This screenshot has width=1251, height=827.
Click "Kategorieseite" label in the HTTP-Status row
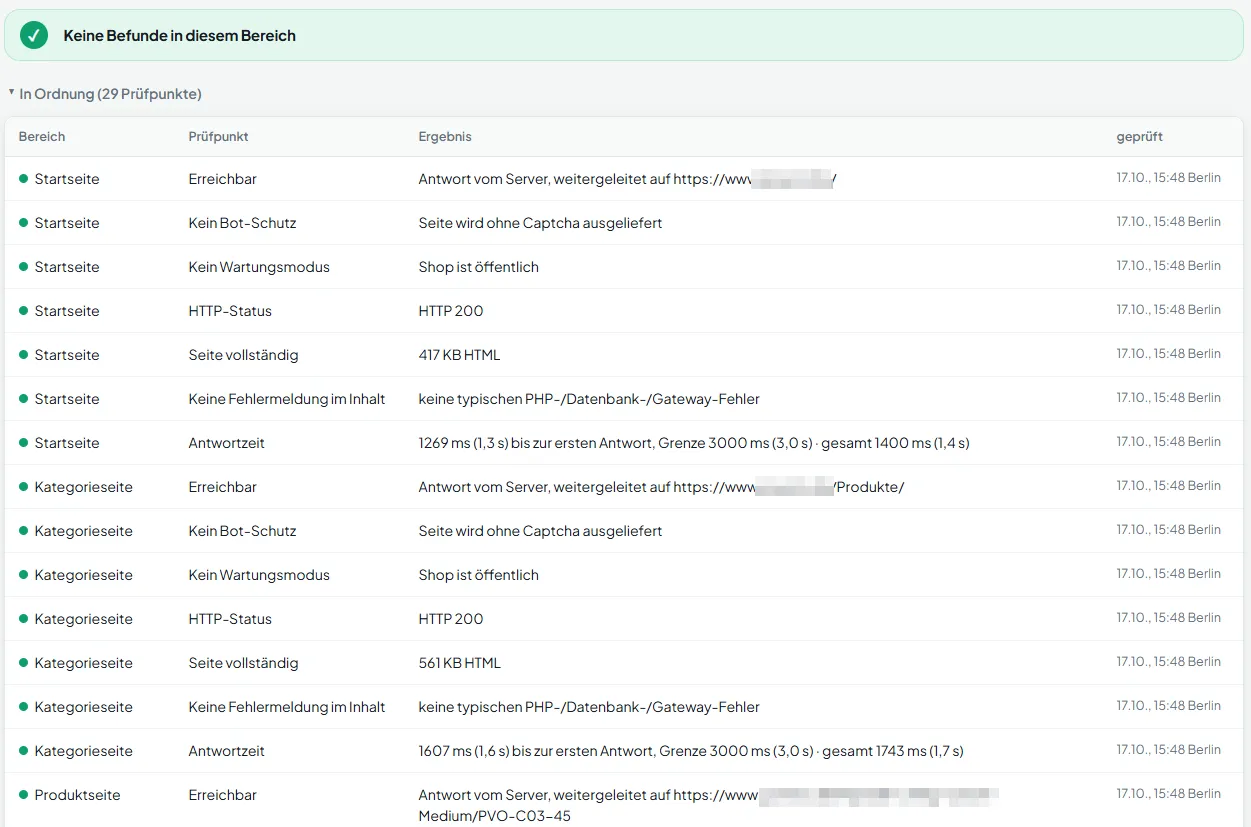point(84,619)
